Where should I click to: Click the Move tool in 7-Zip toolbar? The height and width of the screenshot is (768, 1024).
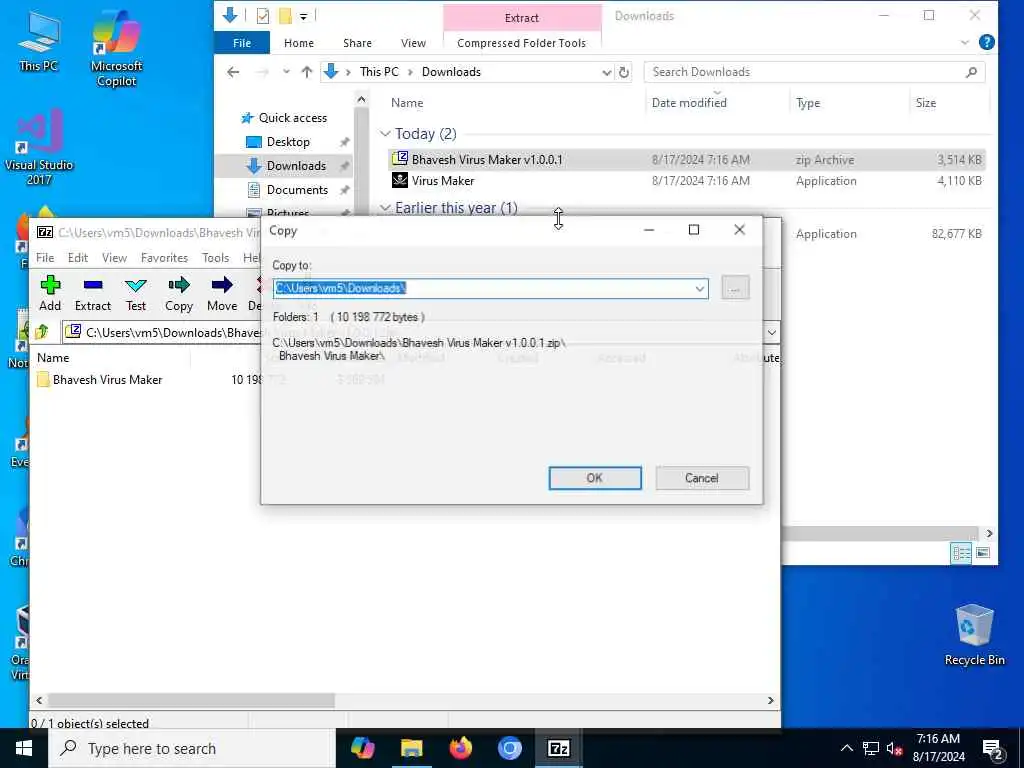pos(222,293)
